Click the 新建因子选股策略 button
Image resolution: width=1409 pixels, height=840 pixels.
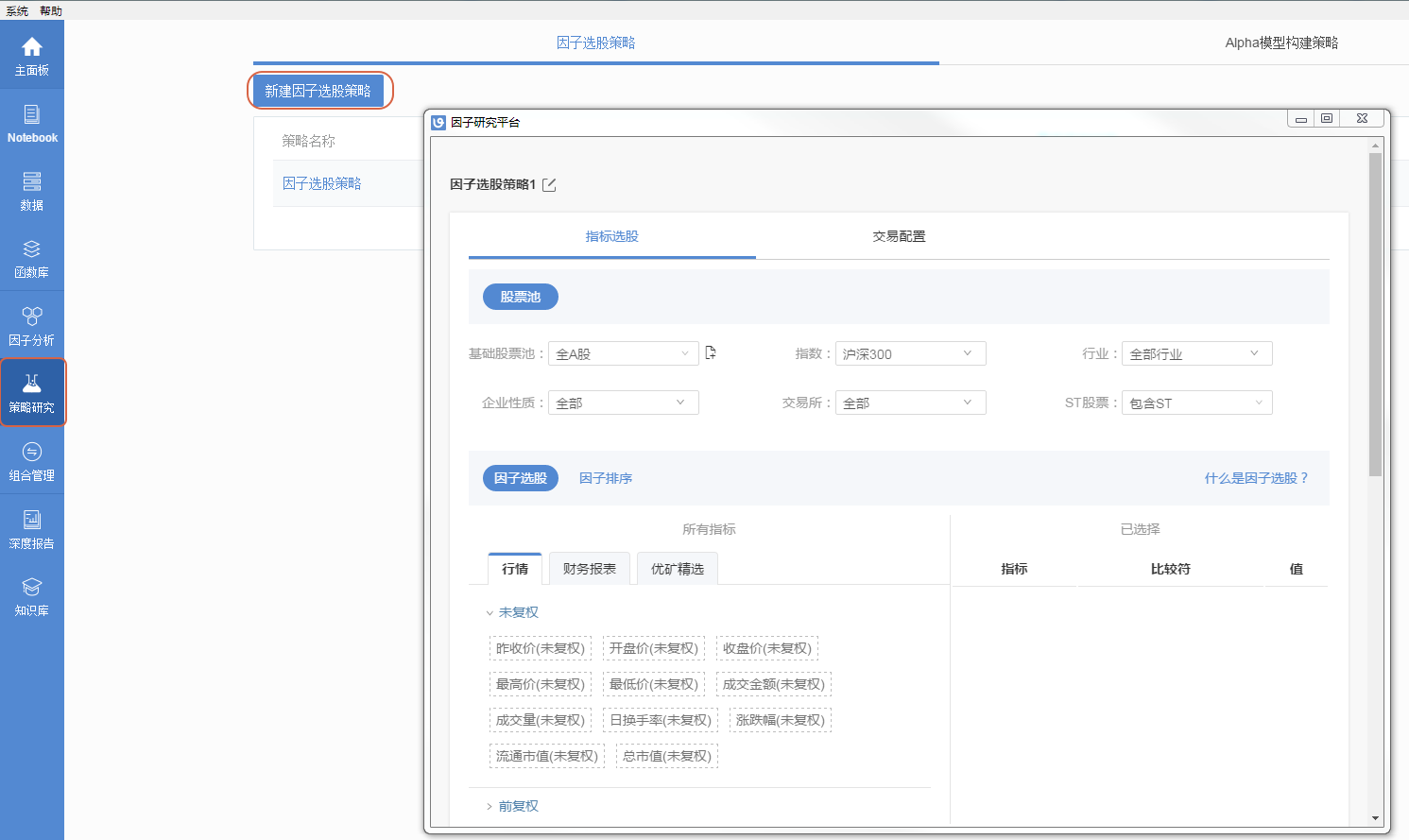click(319, 90)
